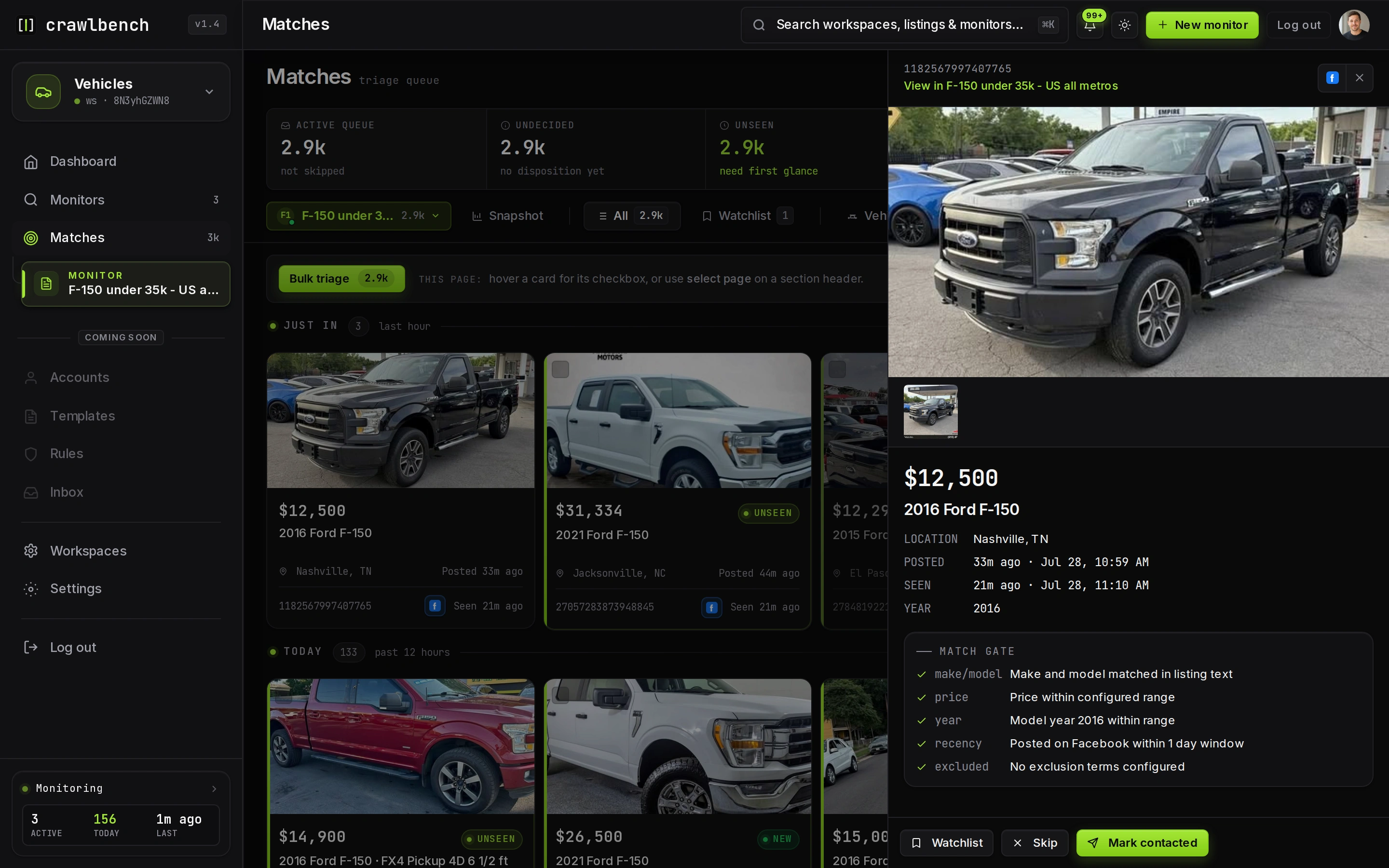Select the All 2.9k filter tab
1389x868 pixels.
(x=632, y=216)
